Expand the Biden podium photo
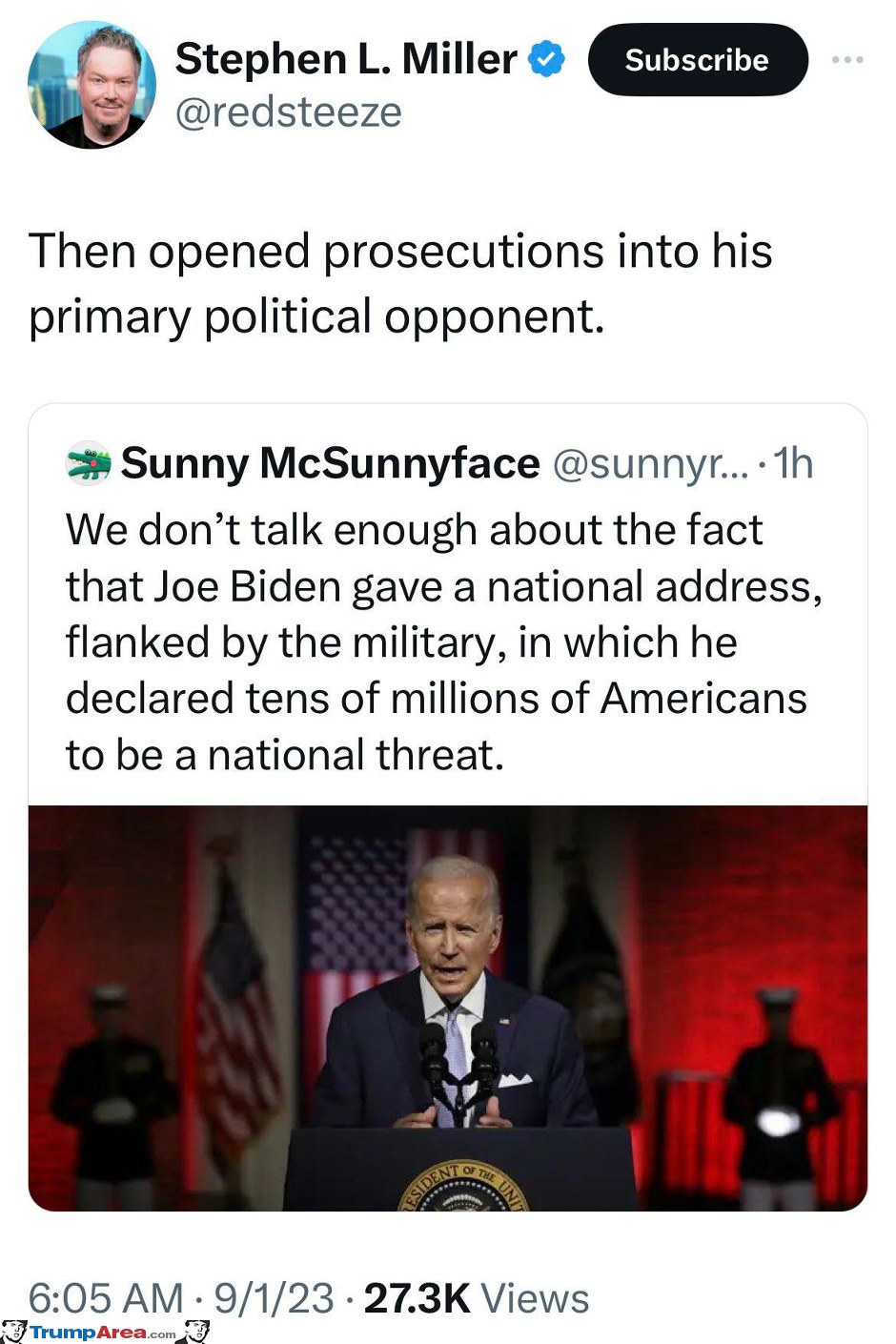The image size is (896, 1344). coord(448,1008)
